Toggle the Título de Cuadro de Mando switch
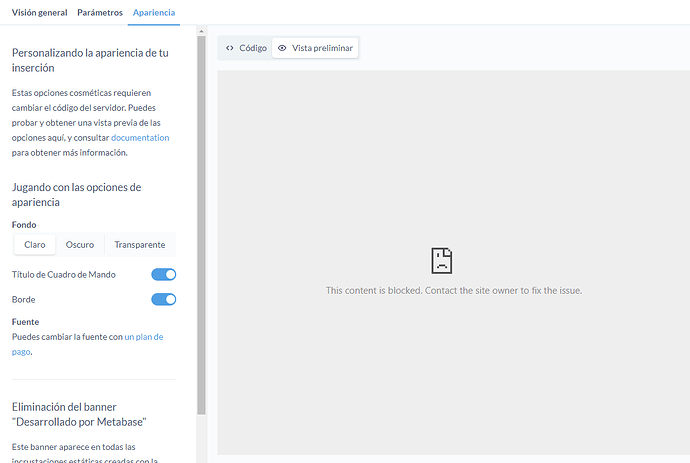The width and height of the screenshot is (690, 463). [x=163, y=274]
